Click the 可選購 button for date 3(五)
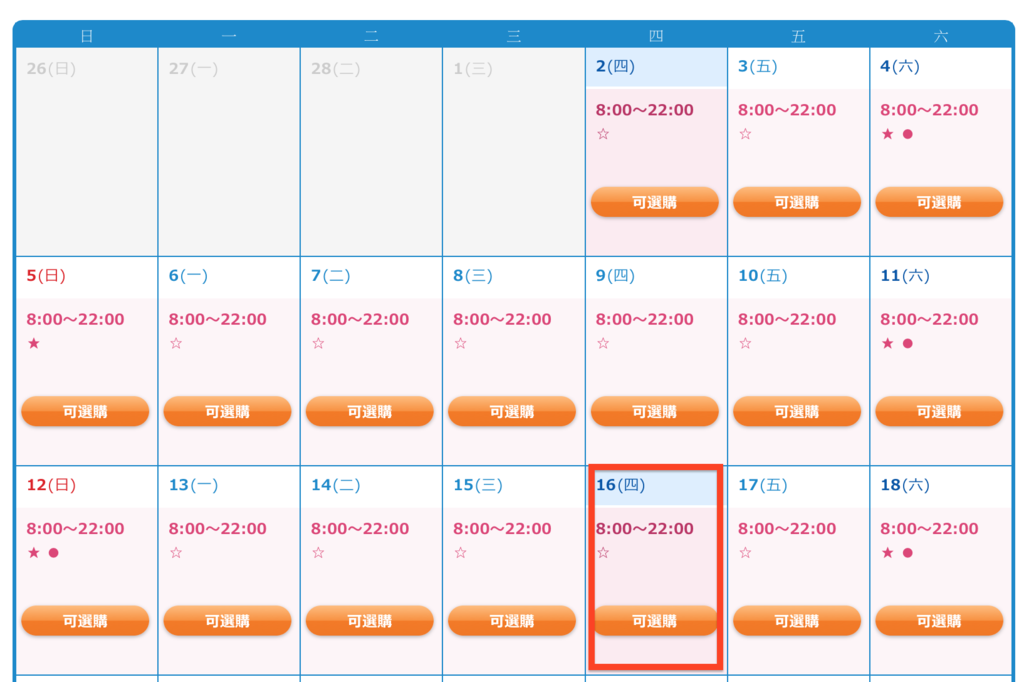This screenshot has height=682, width=1024. [x=797, y=202]
